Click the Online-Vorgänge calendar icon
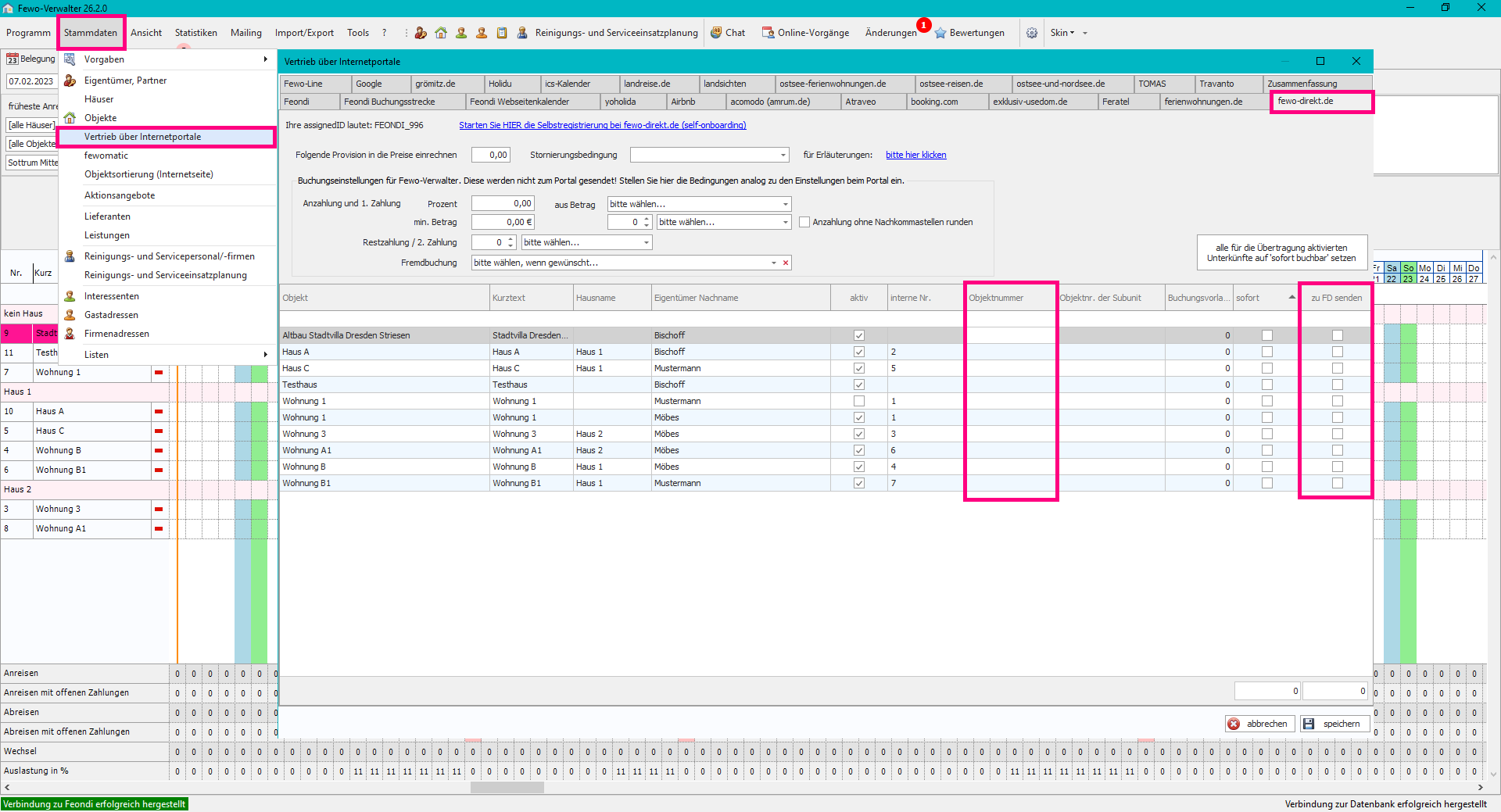 click(x=768, y=33)
